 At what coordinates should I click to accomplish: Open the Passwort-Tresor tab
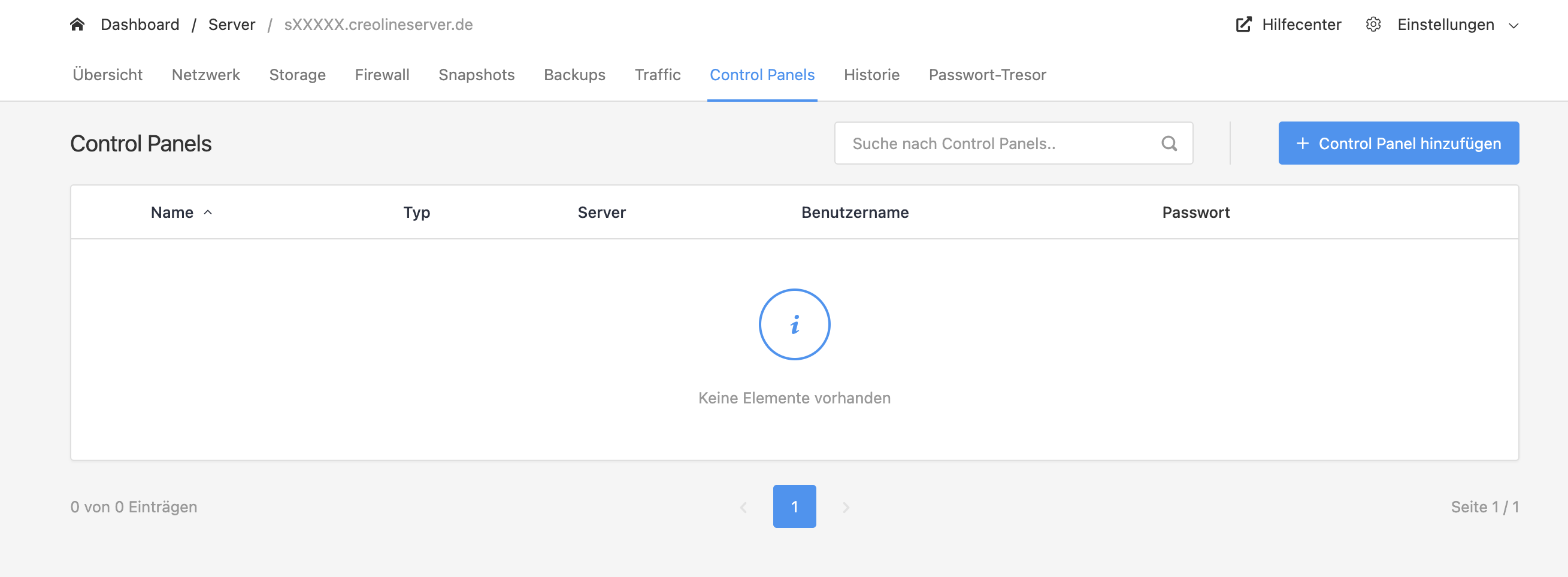coord(986,75)
